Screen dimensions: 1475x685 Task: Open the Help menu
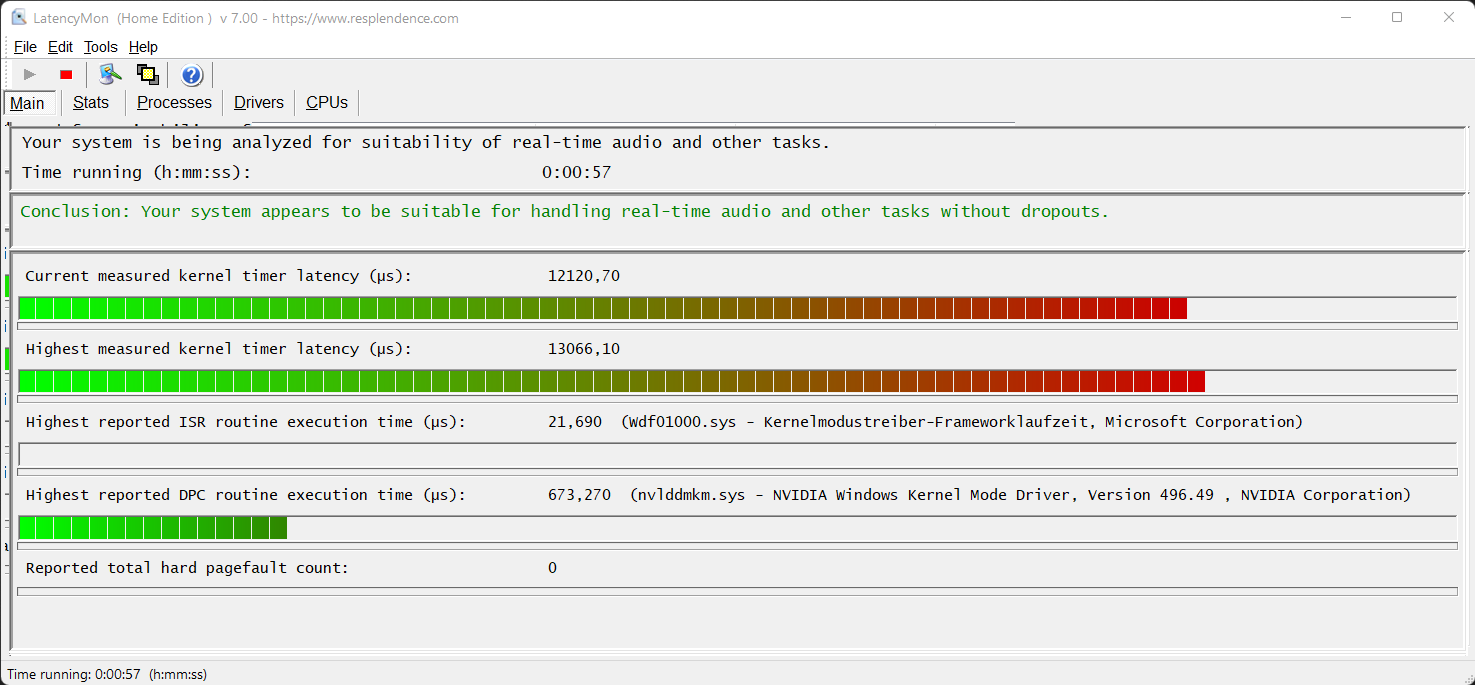[x=143, y=47]
